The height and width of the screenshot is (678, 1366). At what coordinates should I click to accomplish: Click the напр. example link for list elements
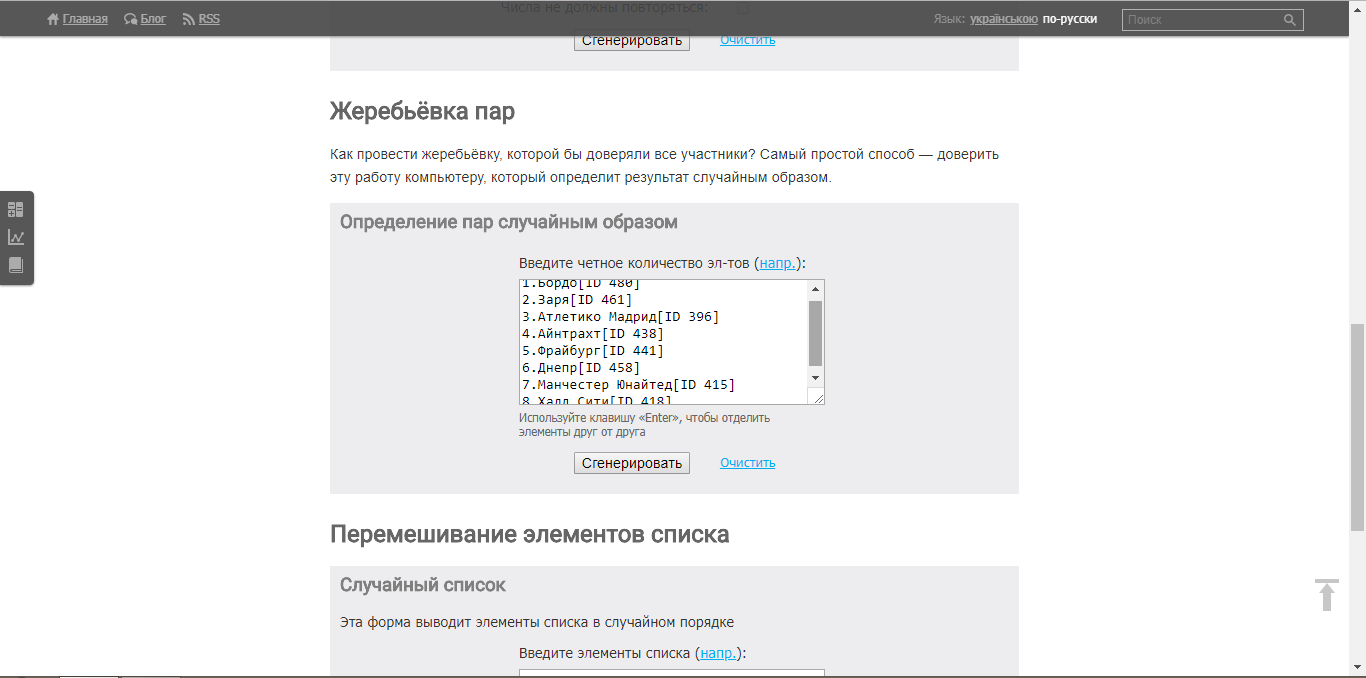[718, 653]
